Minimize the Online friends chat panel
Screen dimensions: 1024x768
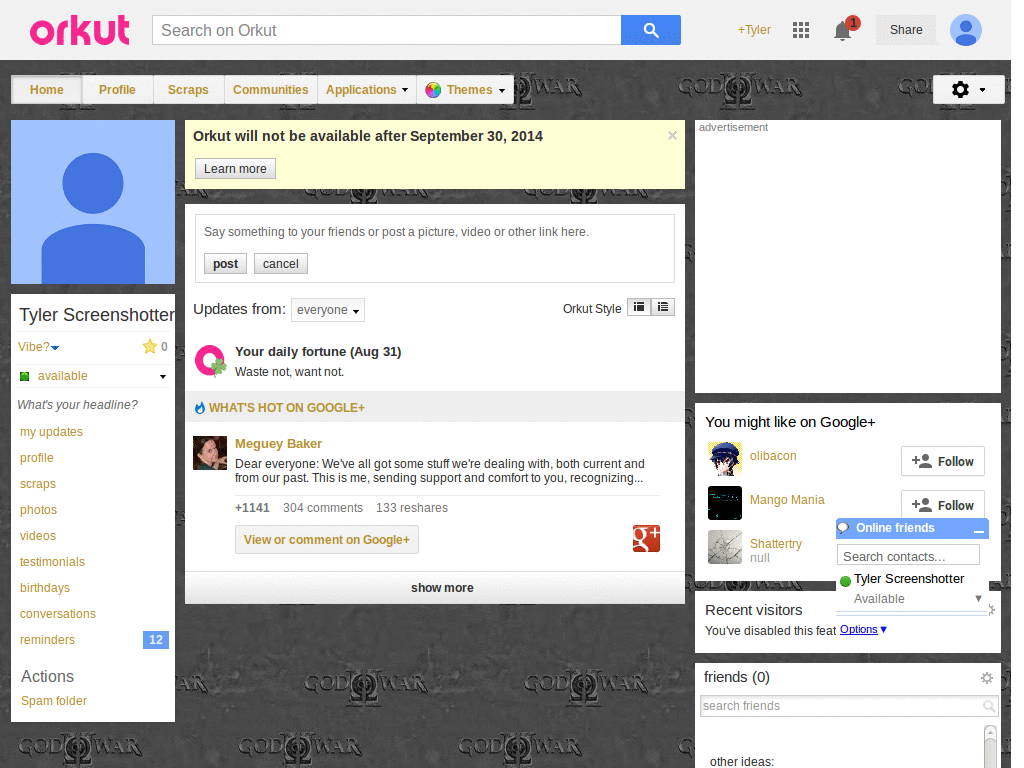(x=978, y=530)
